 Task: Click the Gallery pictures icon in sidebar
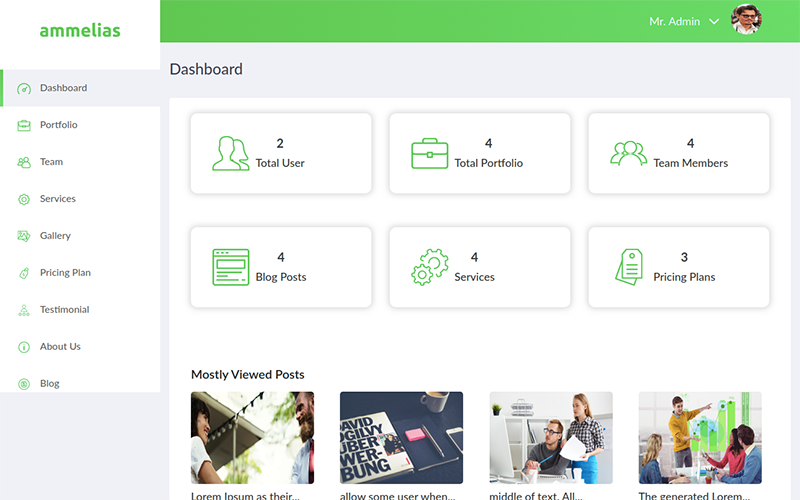click(24, 236)
